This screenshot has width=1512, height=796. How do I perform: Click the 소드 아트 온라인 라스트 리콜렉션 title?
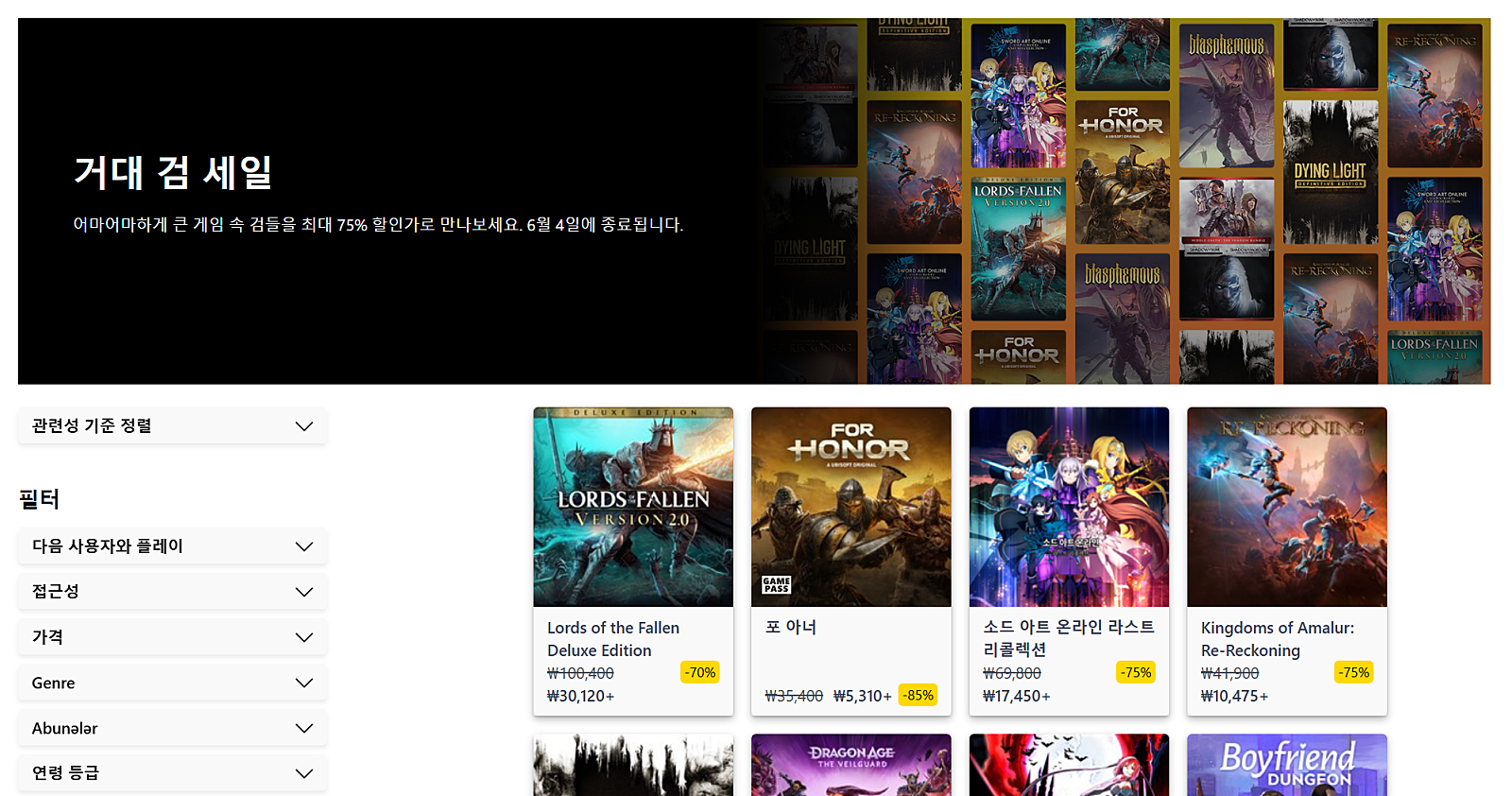(1069, 638)
